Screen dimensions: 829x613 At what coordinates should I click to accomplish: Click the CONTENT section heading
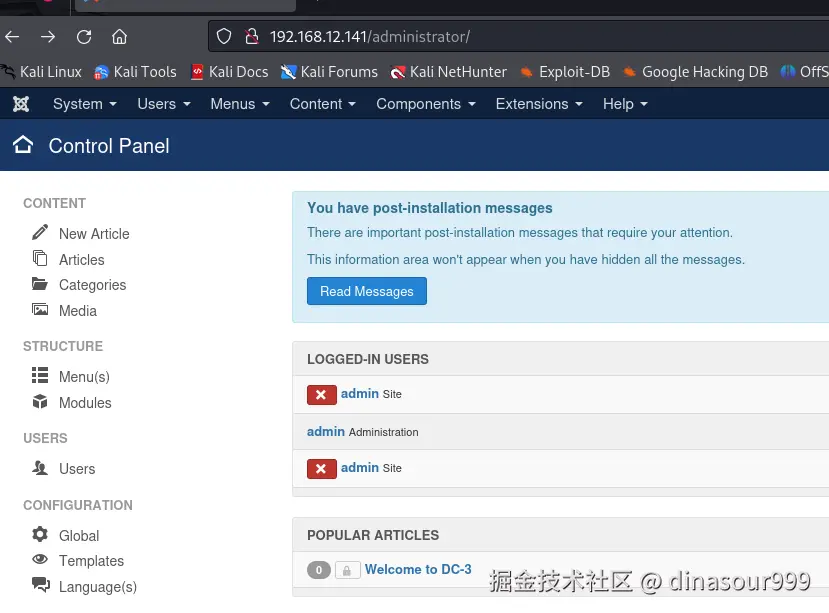(x=54, y=203)
